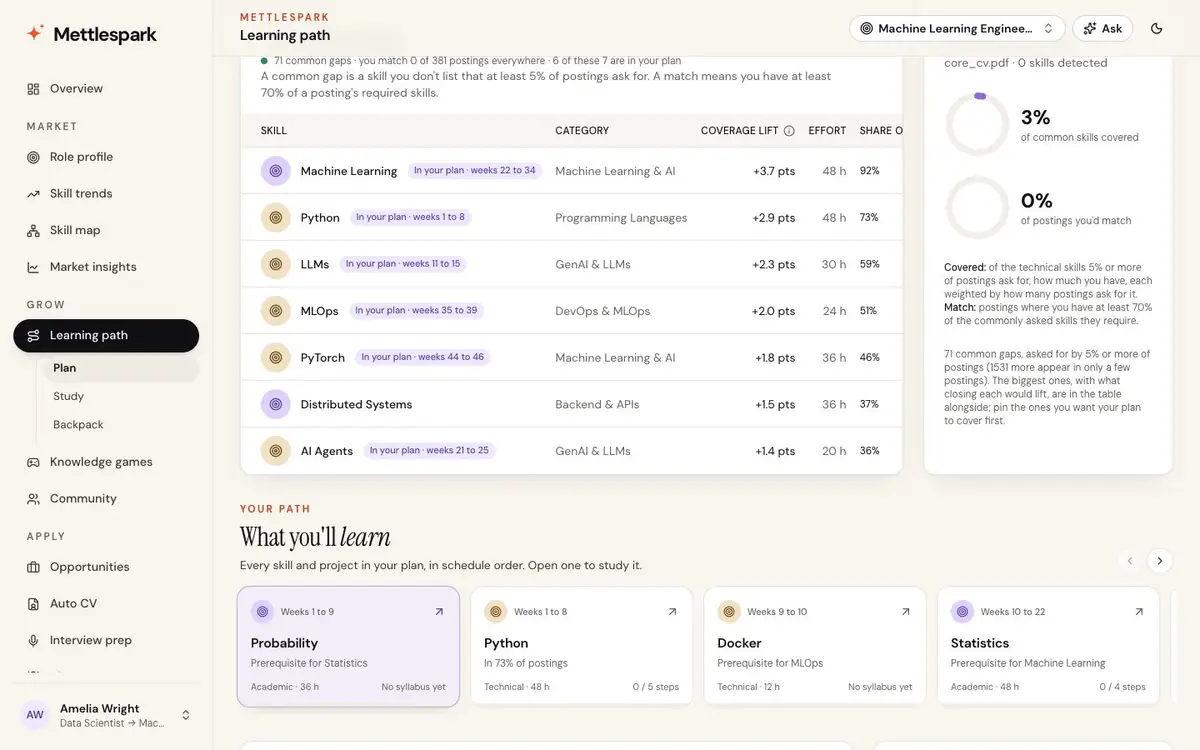
Task: Toggle dark mode with the moon icon
Action: (x=1157, y=29)
